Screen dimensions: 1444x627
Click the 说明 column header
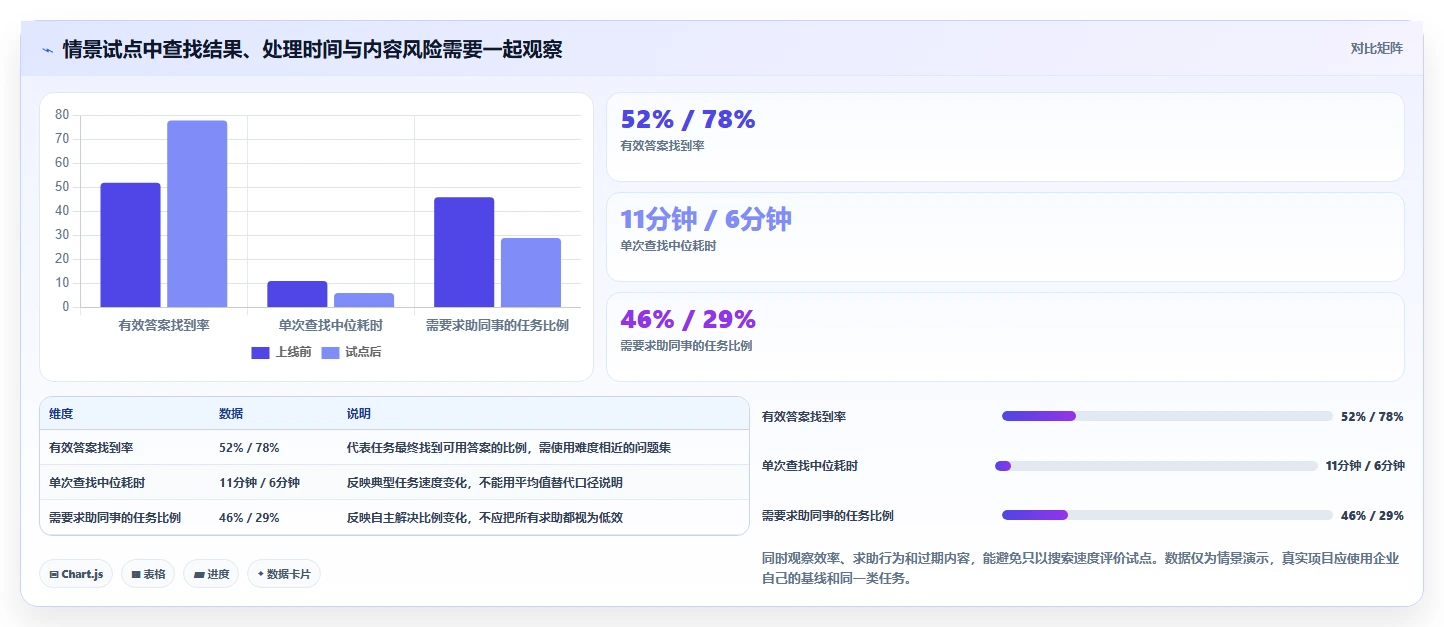coord(359,414)
